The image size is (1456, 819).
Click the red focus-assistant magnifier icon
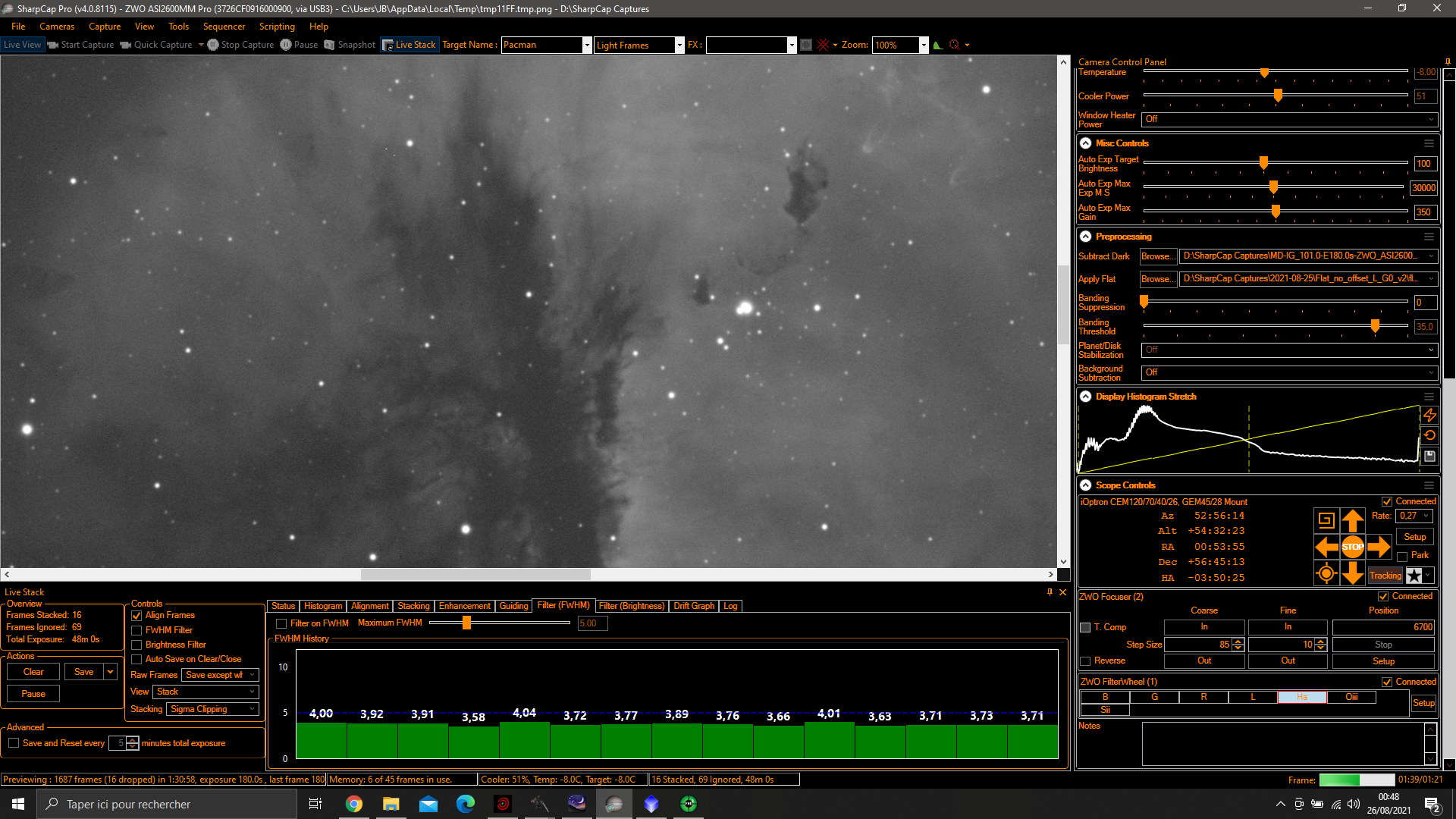955,45
